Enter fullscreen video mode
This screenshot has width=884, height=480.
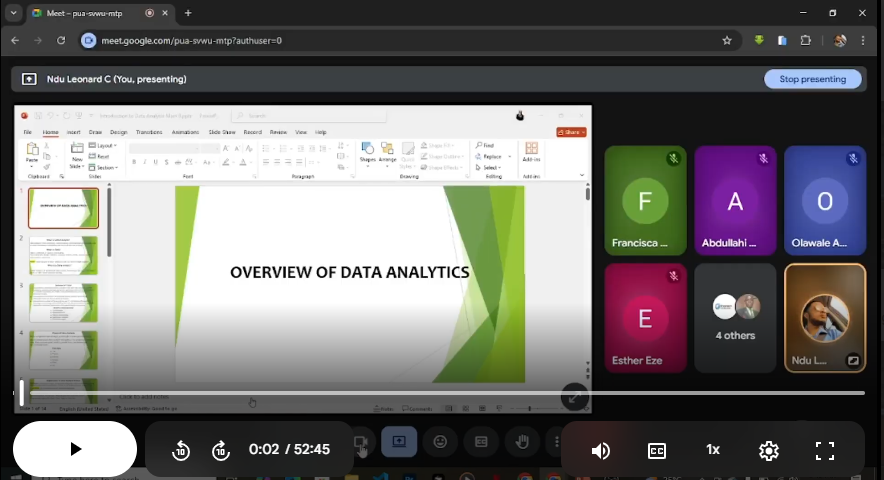(x=825, y=450)
